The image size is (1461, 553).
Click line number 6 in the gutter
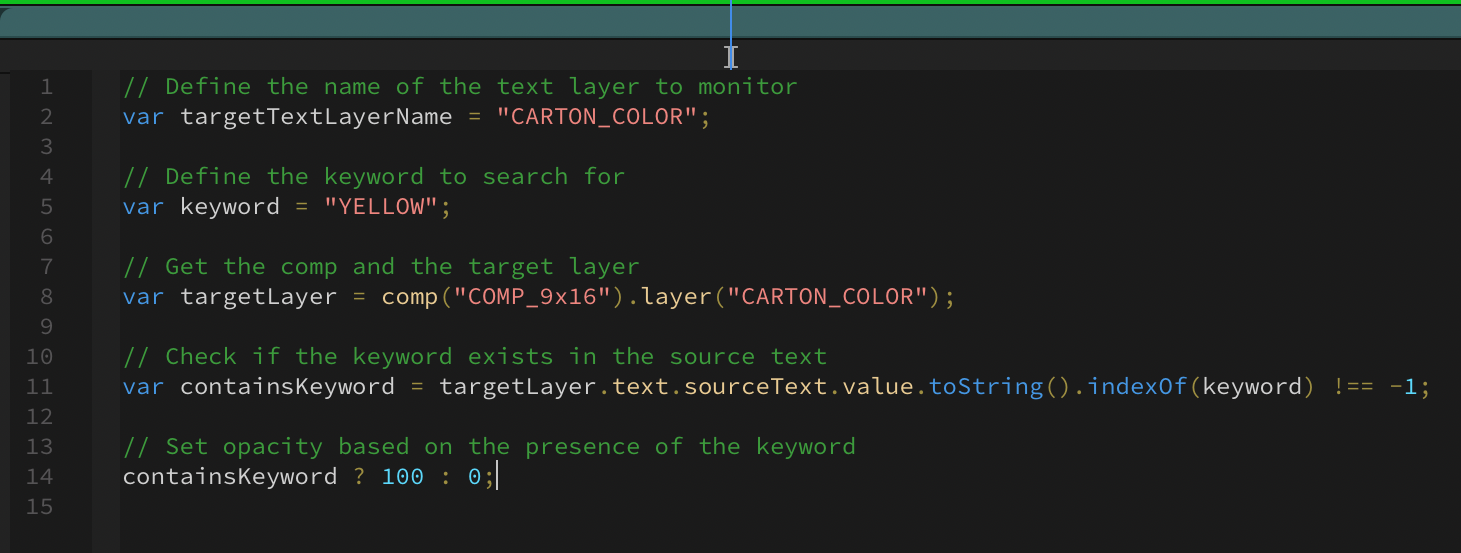click(47, 236)
